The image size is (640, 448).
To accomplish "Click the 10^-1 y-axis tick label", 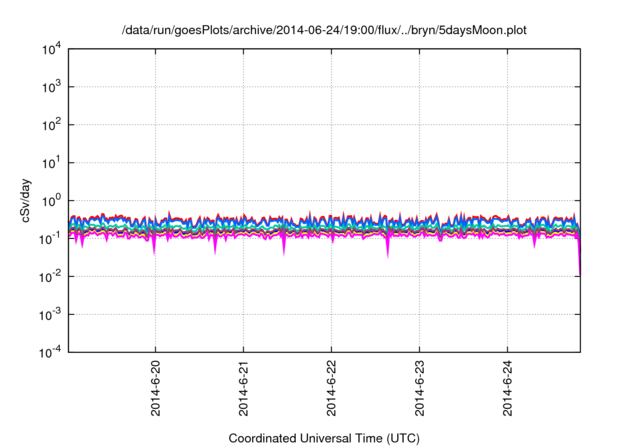I will [x=51, y=239].
